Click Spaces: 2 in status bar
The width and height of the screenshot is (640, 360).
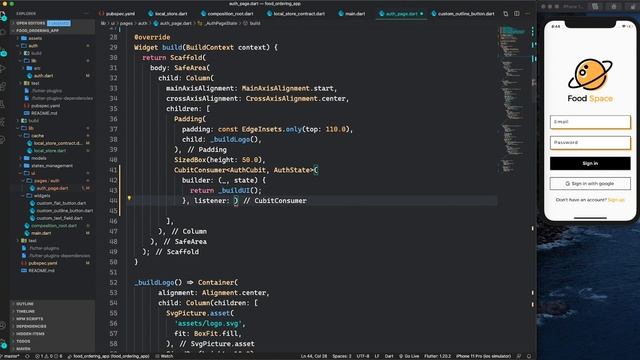coord(342,356)
